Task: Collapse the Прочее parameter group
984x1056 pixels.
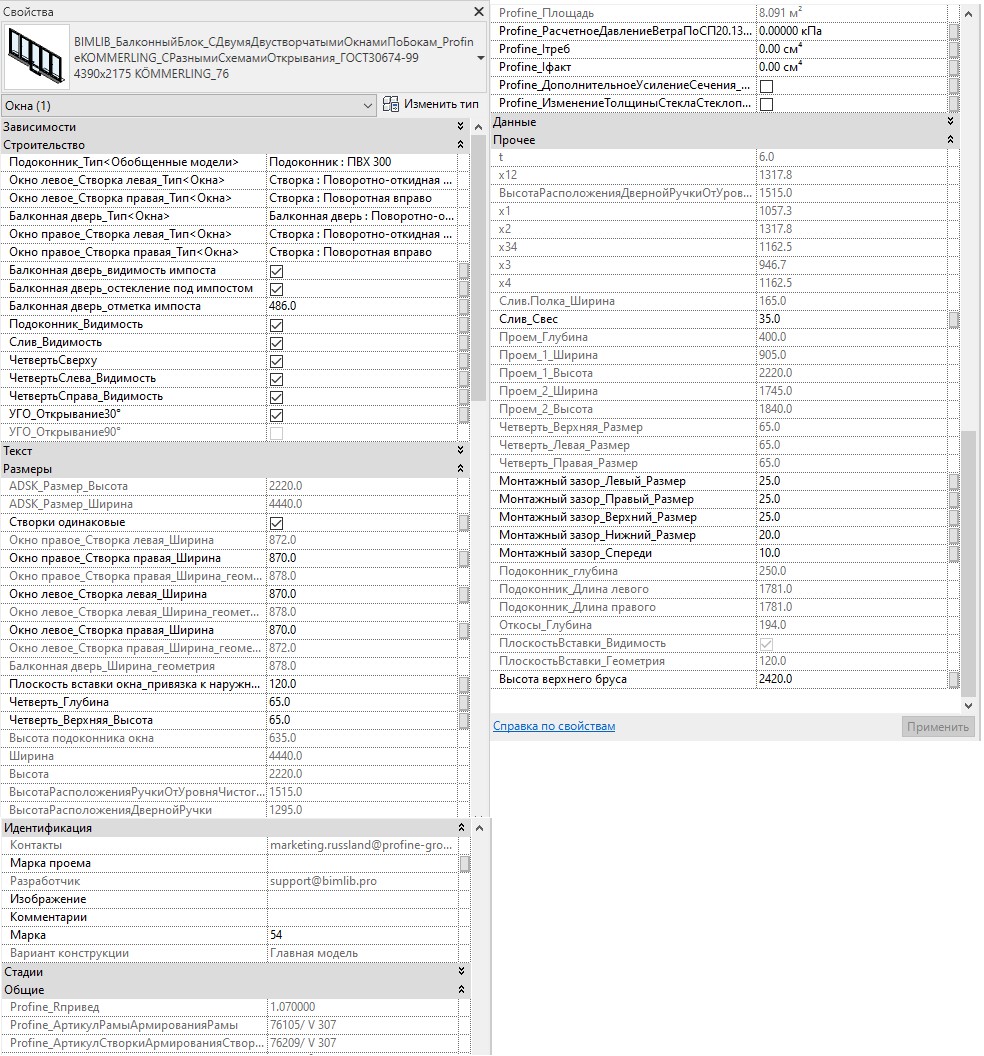Action: [x=949, y=140]
